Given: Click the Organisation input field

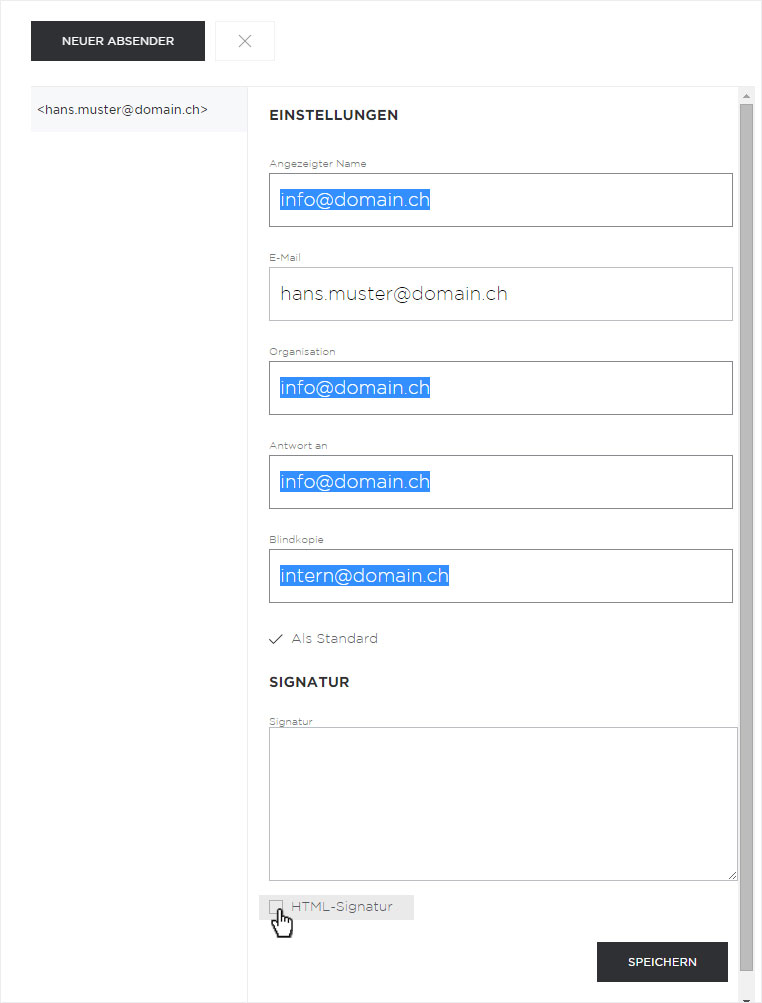Looking at the screenshot, I should (x=500, y=388).
